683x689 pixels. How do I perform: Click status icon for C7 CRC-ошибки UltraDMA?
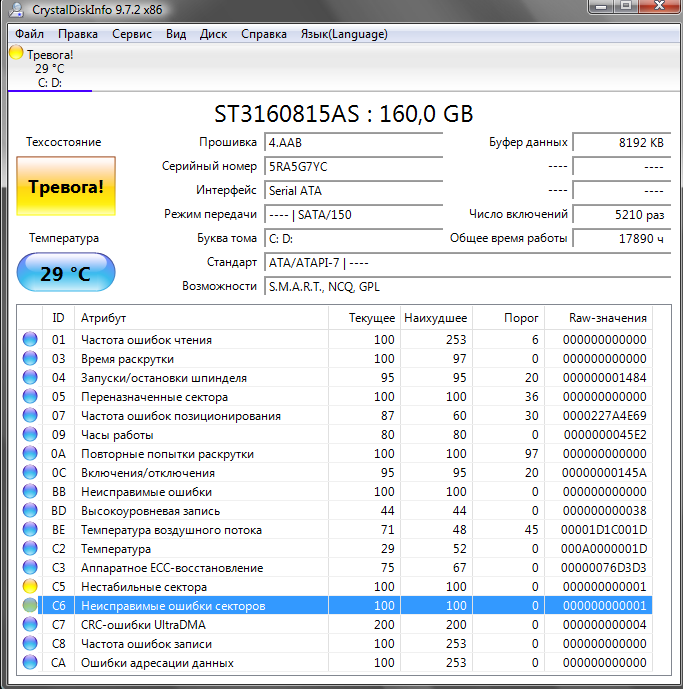[30, 624]
